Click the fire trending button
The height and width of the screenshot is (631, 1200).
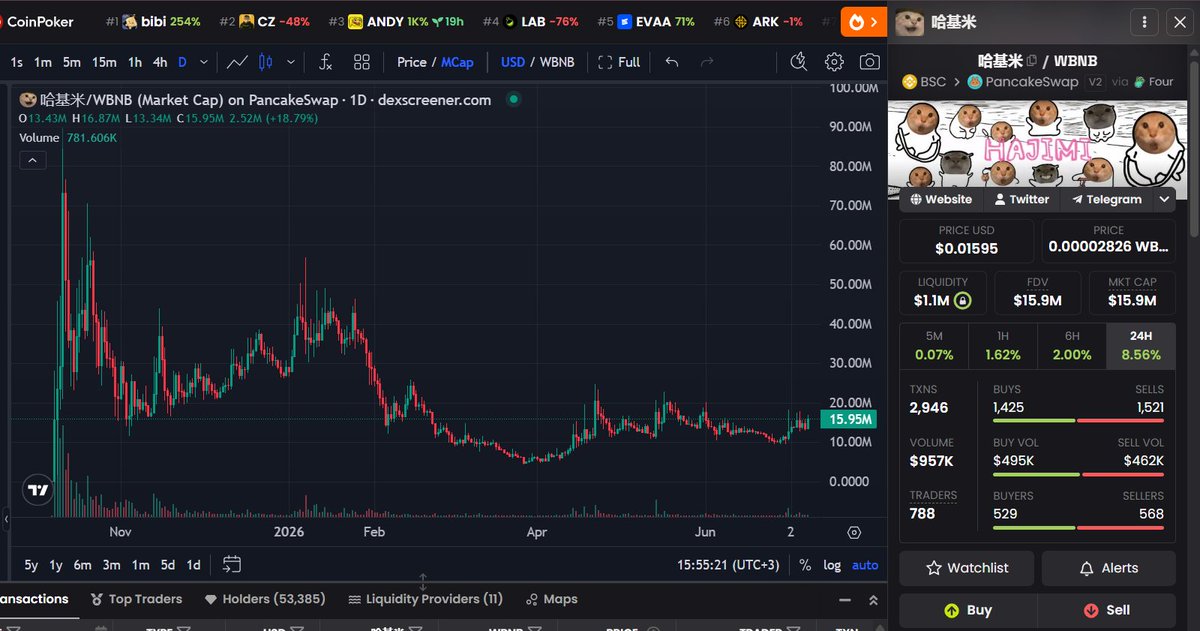coord(864,21)
